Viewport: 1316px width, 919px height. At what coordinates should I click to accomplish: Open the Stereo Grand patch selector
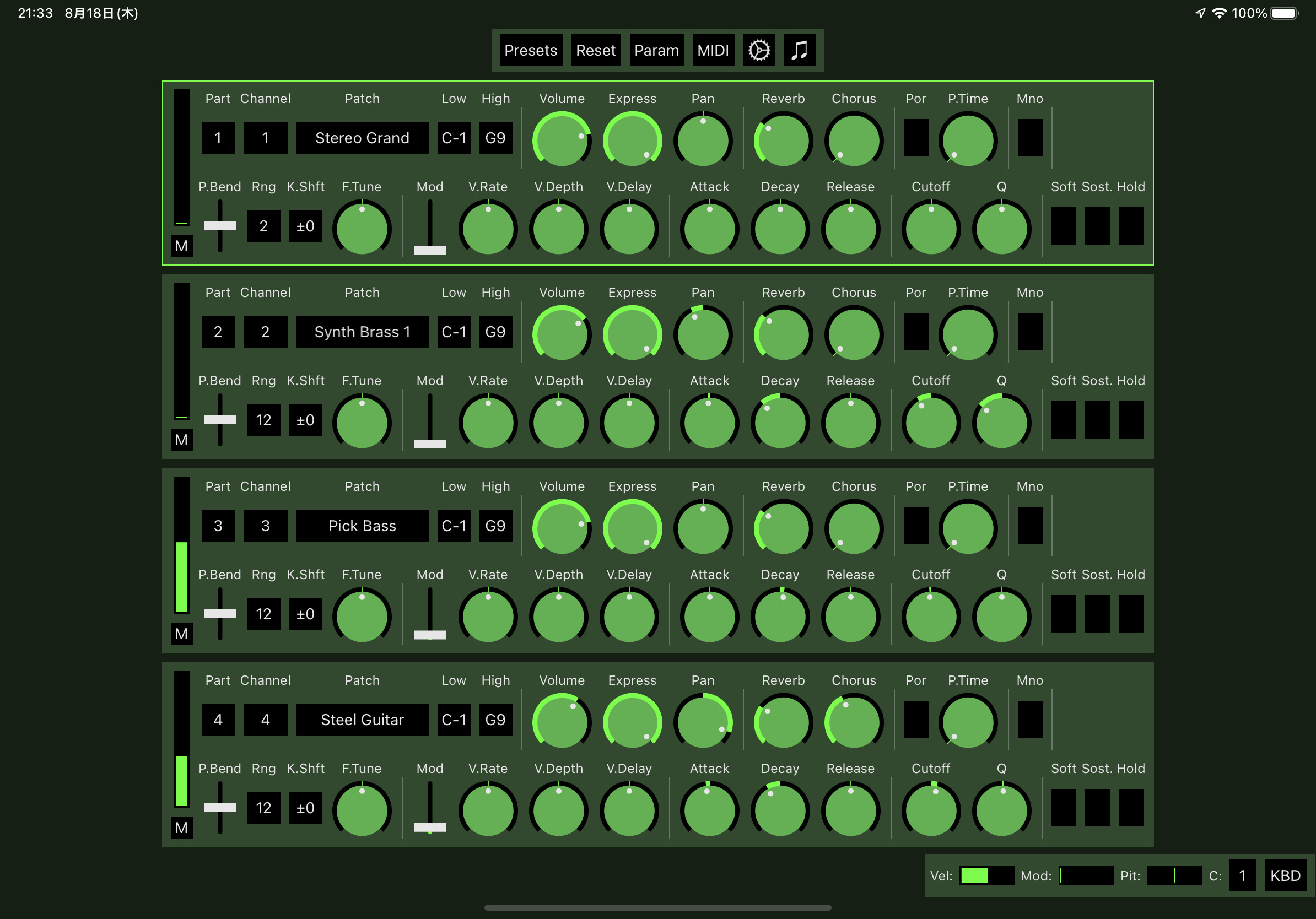click(x=362, y=138)
